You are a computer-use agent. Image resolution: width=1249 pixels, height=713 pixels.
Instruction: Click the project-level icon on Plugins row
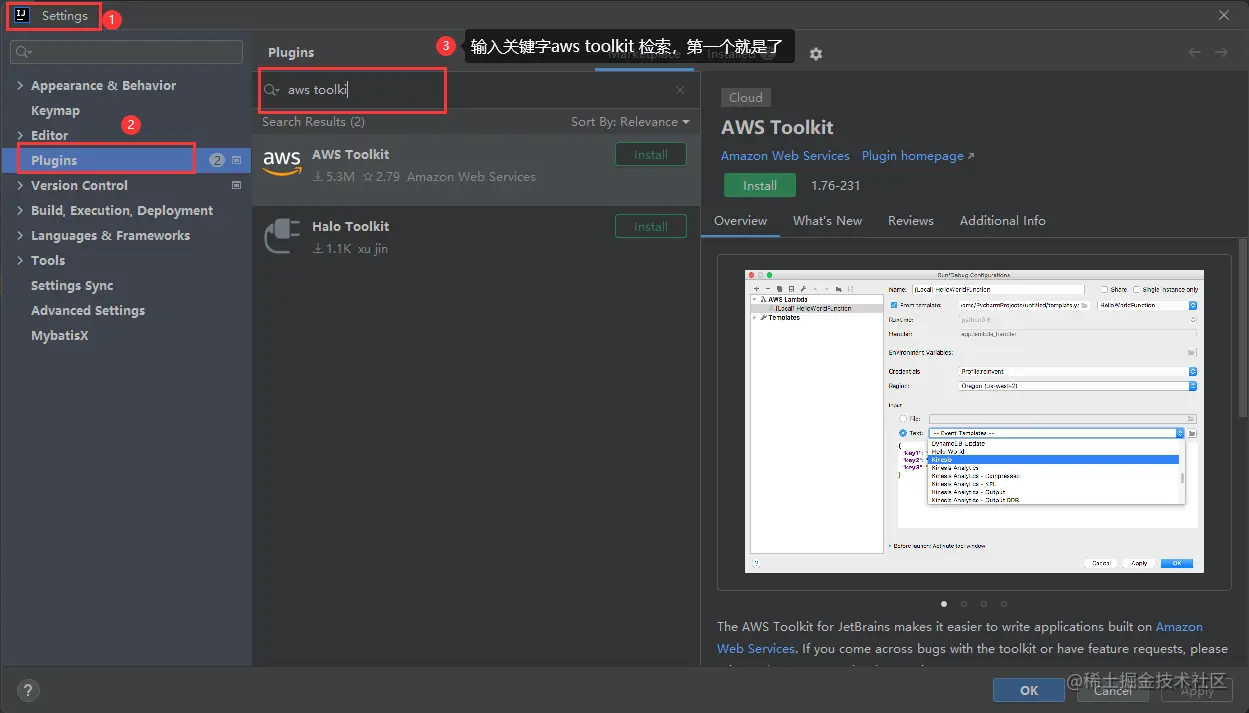[237, 160]
